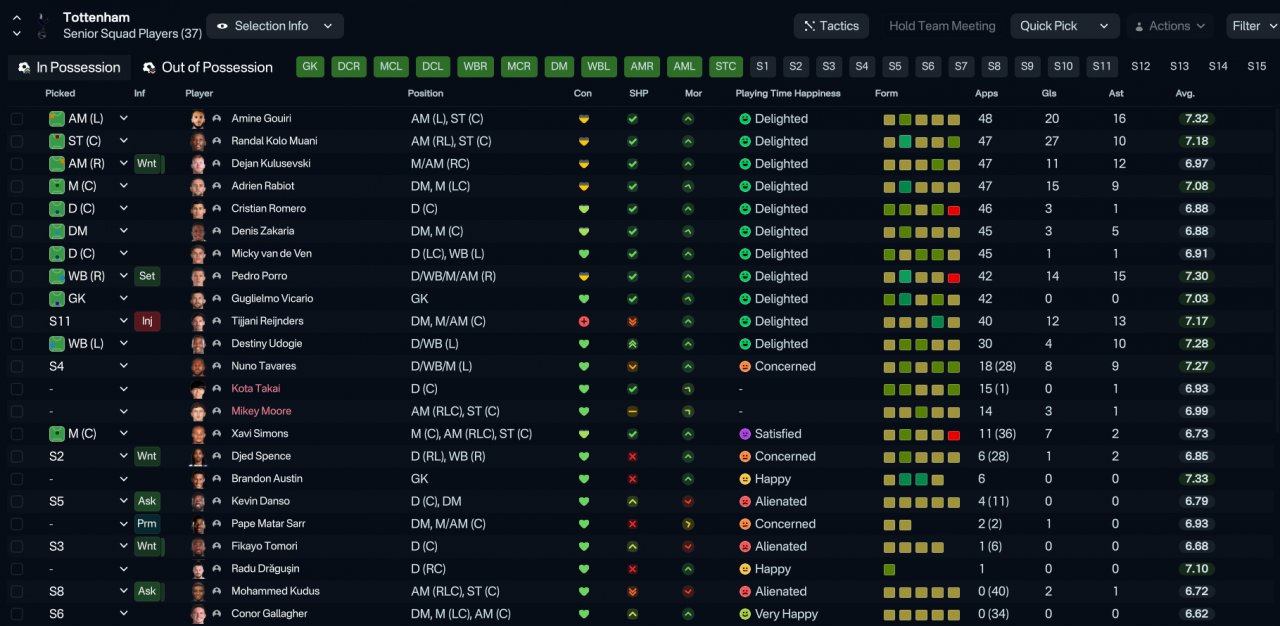Click the Mikey Moore player name link
Screen dimensions: 1280x626
261,411
